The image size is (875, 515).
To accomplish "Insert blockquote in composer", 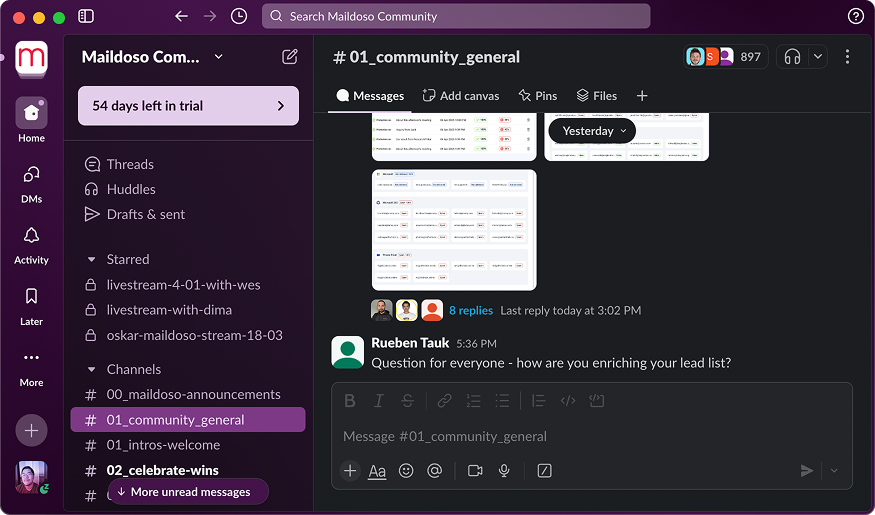I will pyautogui.click(x=539, y=401).
